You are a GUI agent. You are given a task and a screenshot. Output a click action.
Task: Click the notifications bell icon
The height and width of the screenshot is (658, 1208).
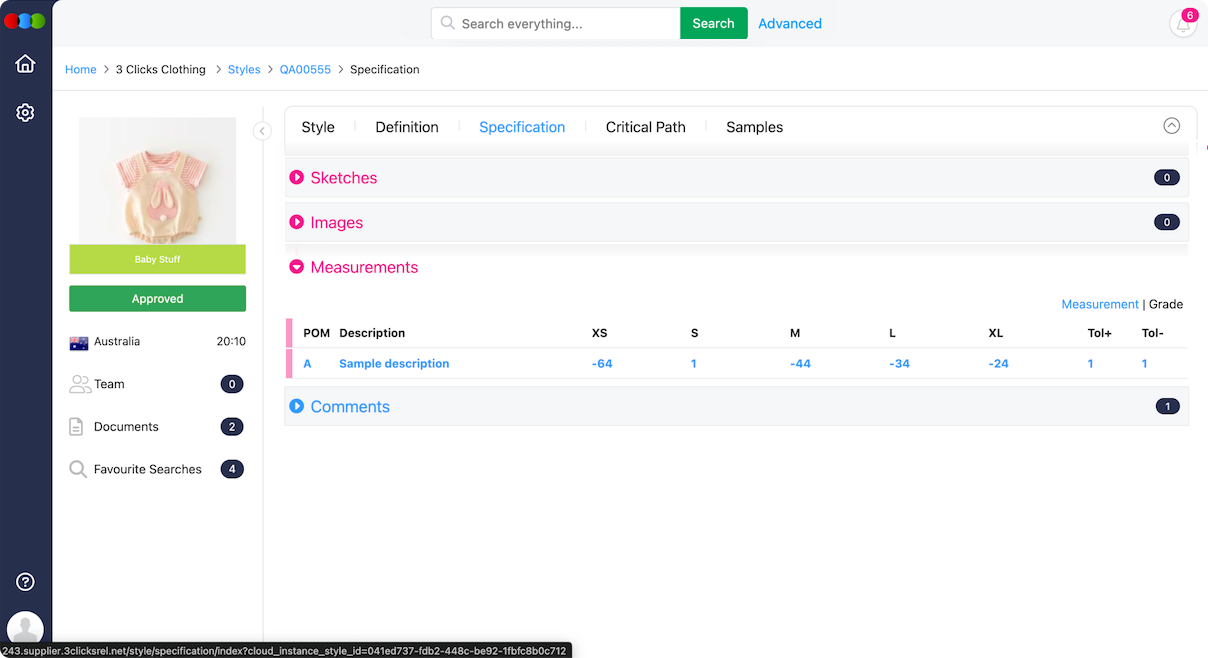pyautogui.click(x=1183, y=24)
